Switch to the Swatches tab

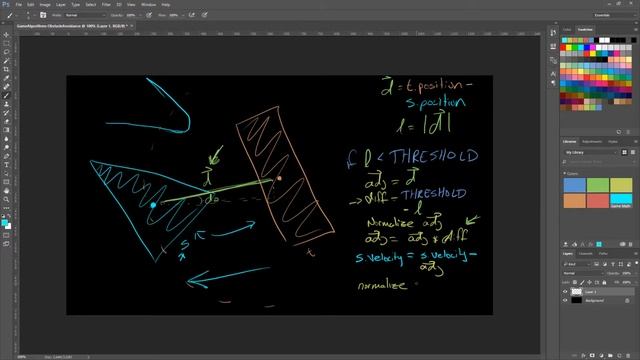[x=585, y=29]
